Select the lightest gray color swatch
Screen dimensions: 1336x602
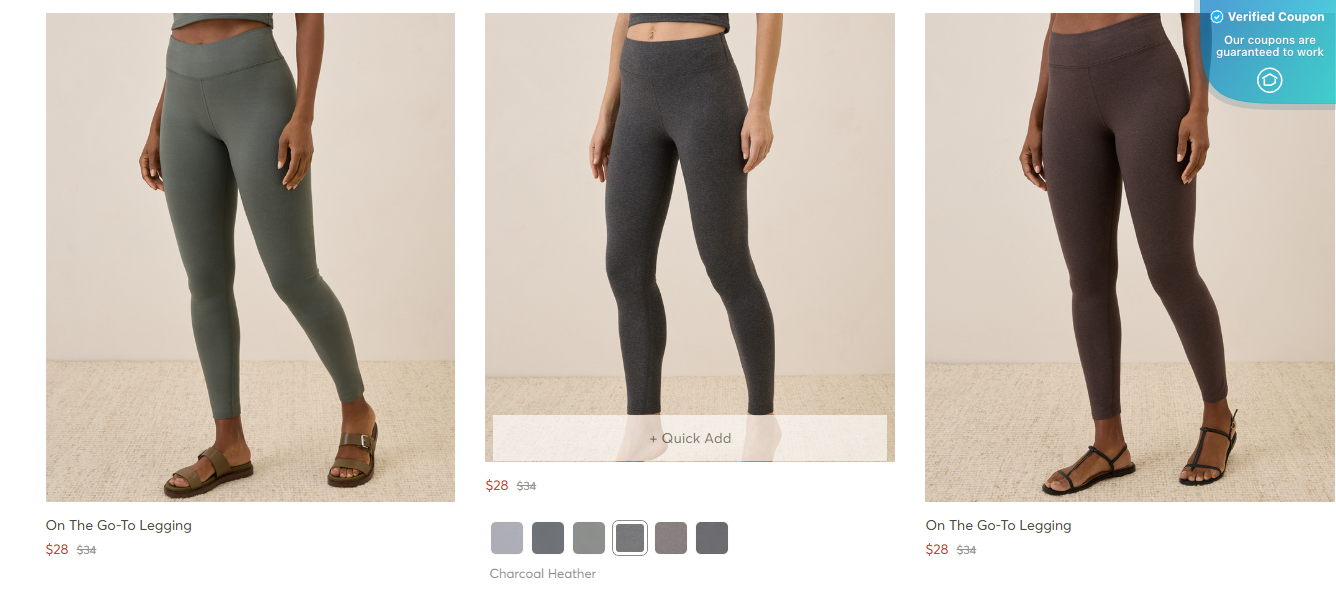[507, 537]
